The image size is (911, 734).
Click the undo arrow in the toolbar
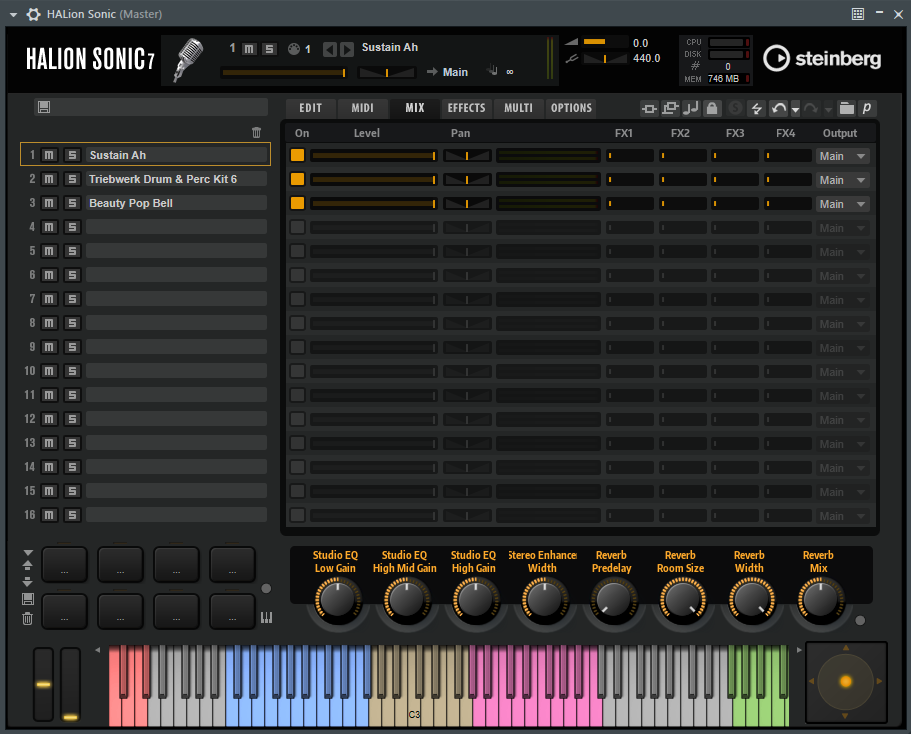pyautogui.click(x=778, y=108)
